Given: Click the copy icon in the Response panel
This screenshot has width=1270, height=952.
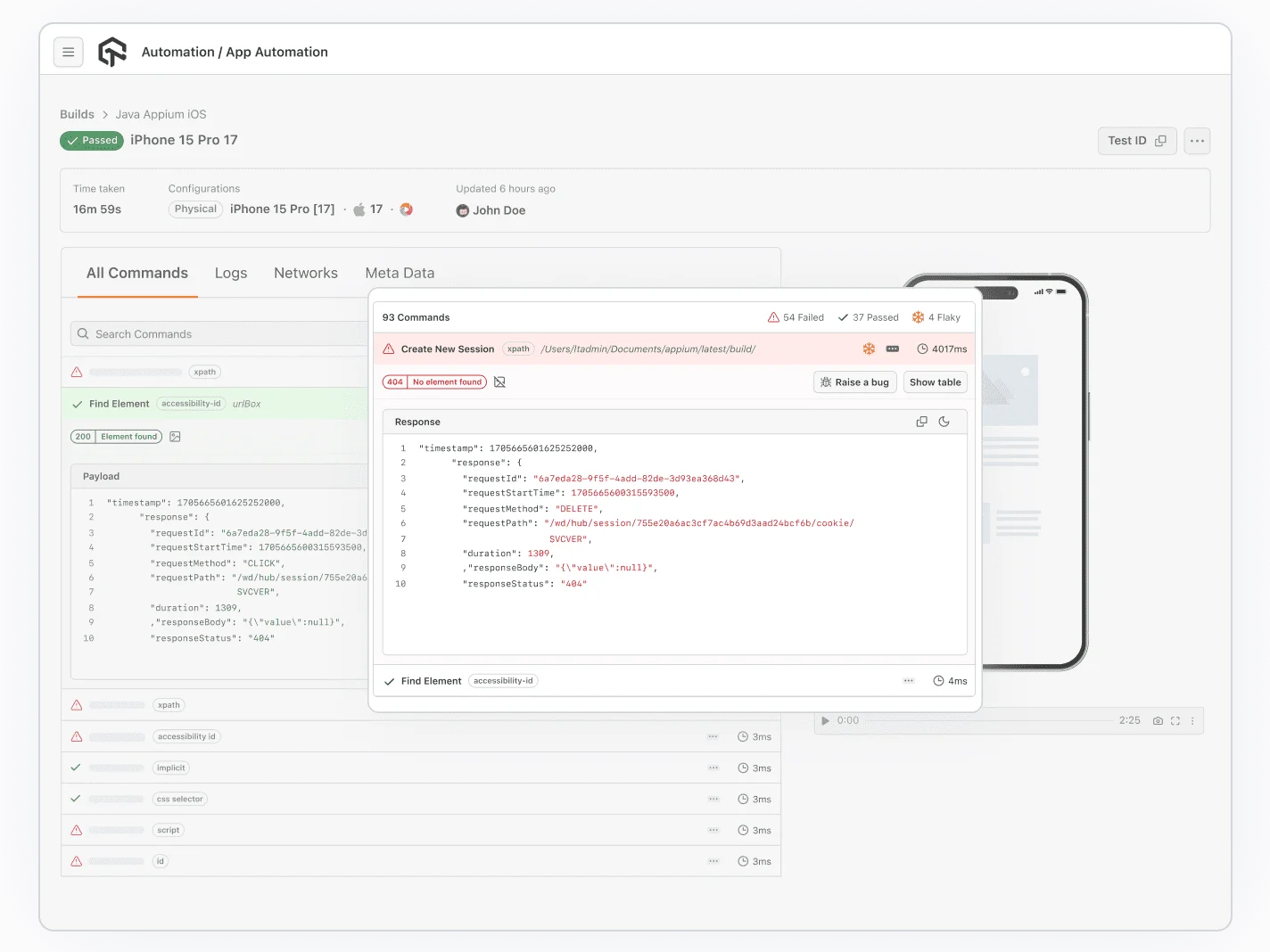Looking at the screenshot, I should click(x=921, y=421).
